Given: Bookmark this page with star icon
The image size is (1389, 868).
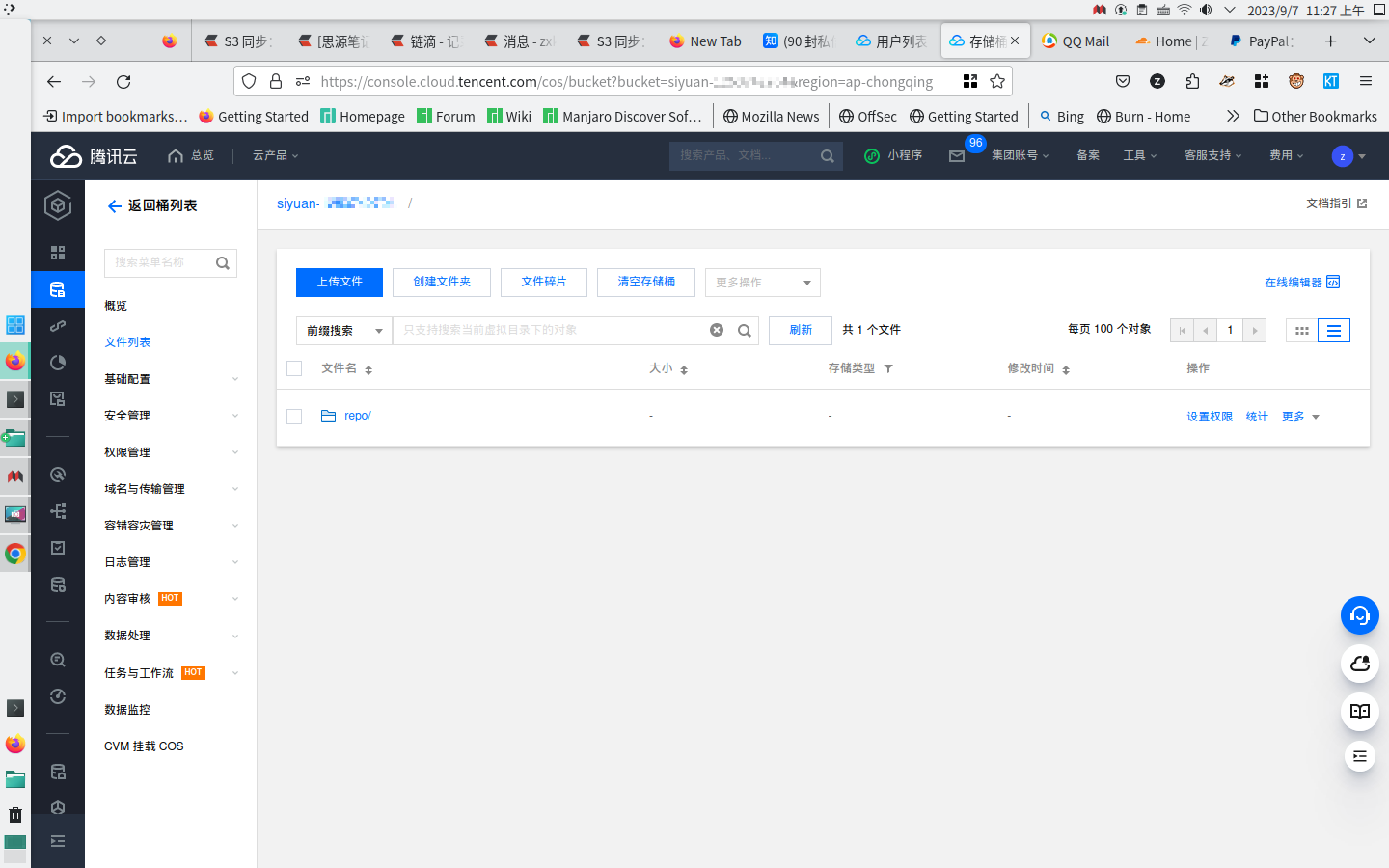Looking at the screenshot, I should point(997,82).
